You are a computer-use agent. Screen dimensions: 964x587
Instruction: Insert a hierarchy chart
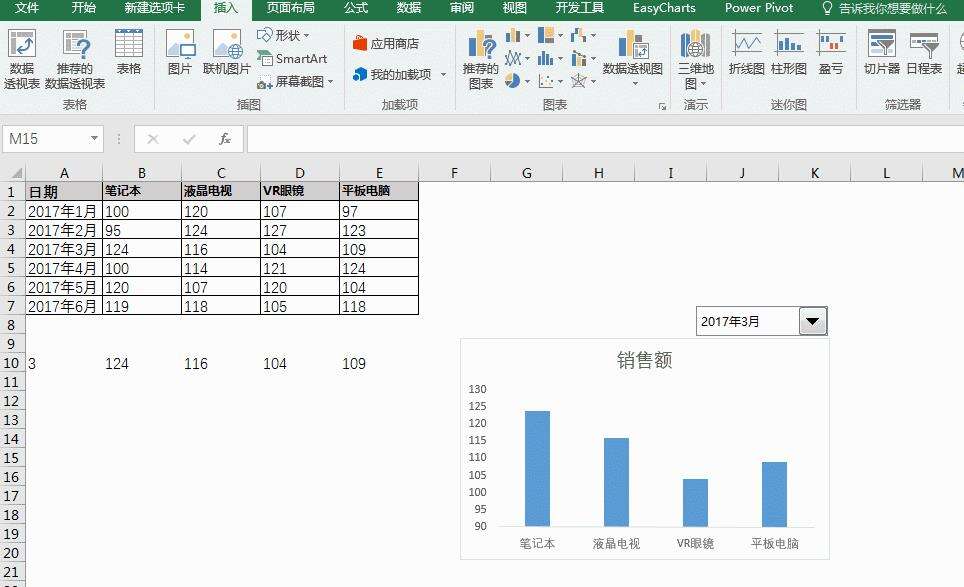pos(550,36)
